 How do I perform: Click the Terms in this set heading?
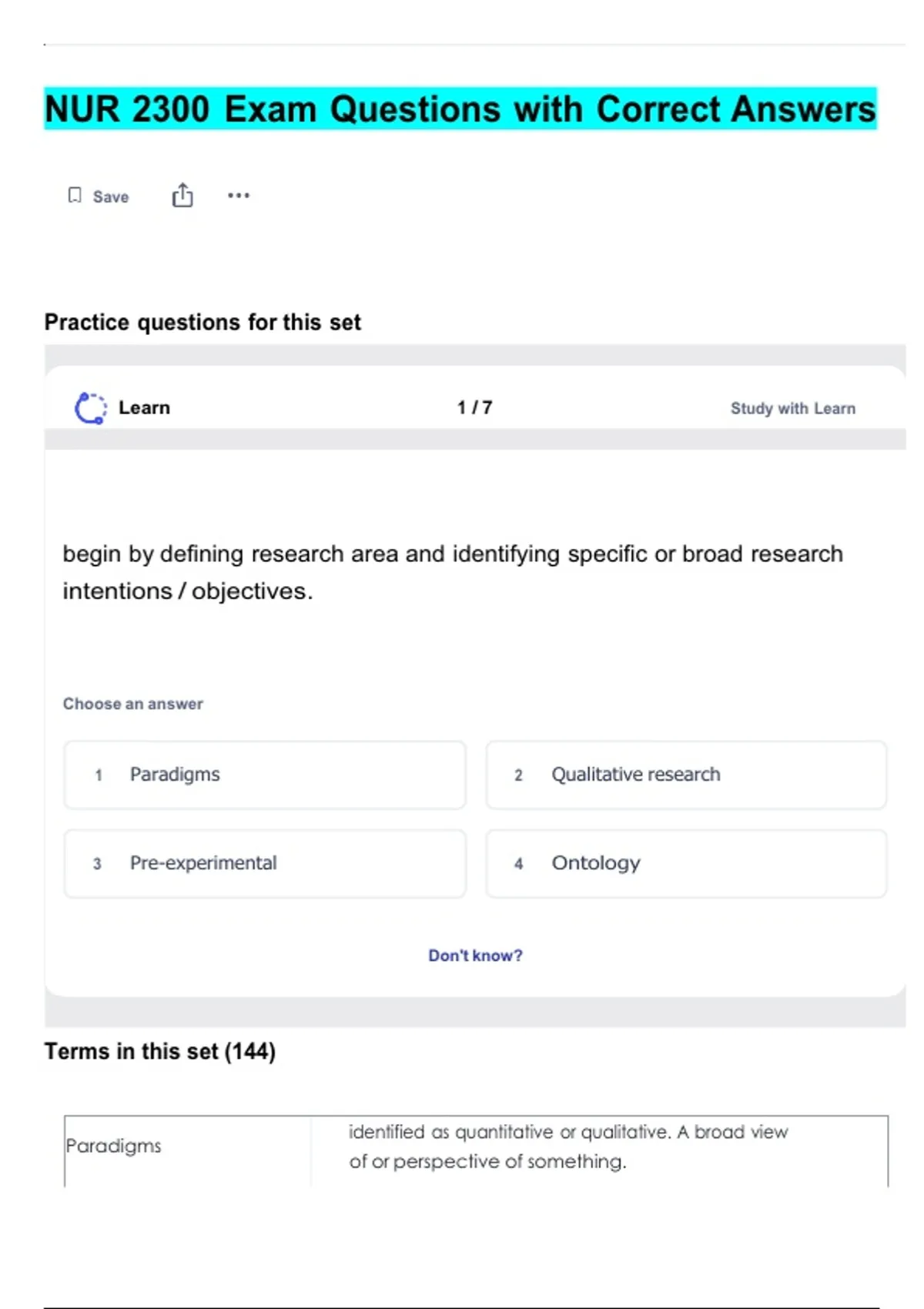point(159,1052)
